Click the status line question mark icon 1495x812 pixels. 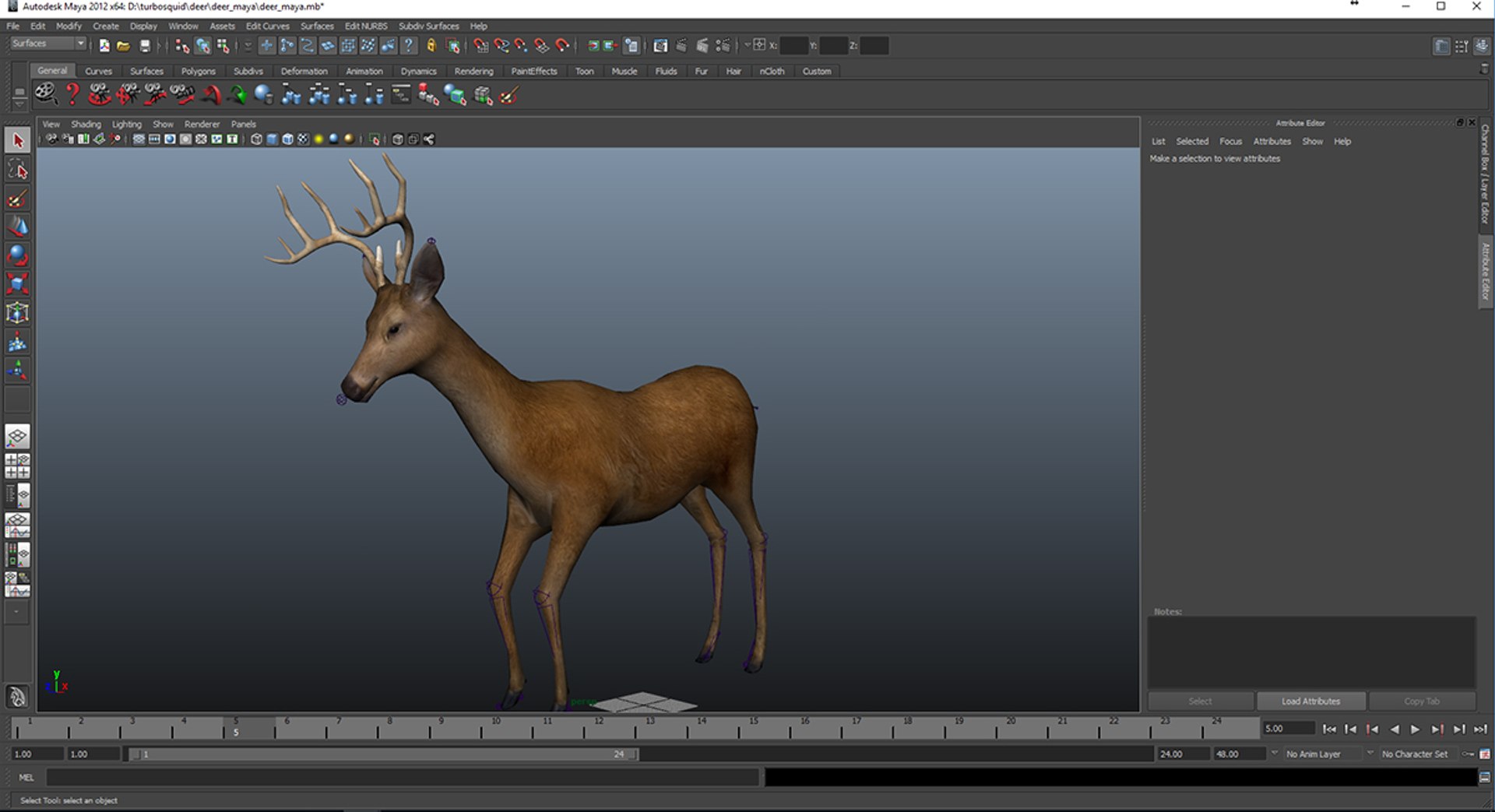coord(409,46)
